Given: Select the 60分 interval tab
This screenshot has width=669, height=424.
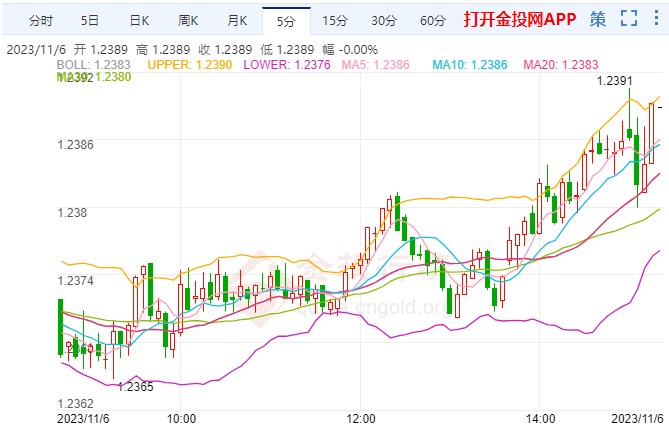Looking at the screenshot, I should pos(433,20).
